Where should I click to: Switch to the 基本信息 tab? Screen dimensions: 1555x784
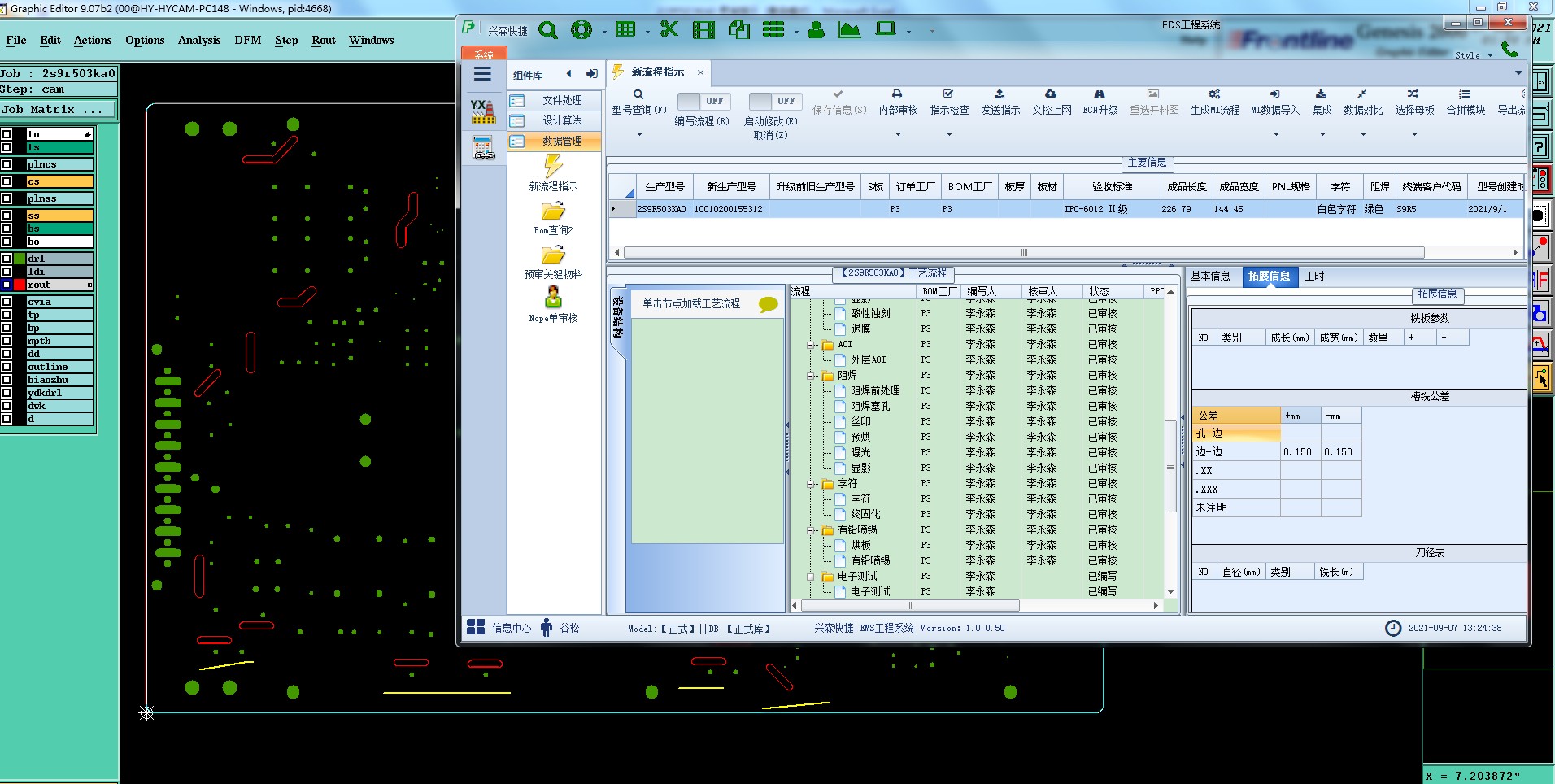pyautogui.click(x=1210, y=277)
